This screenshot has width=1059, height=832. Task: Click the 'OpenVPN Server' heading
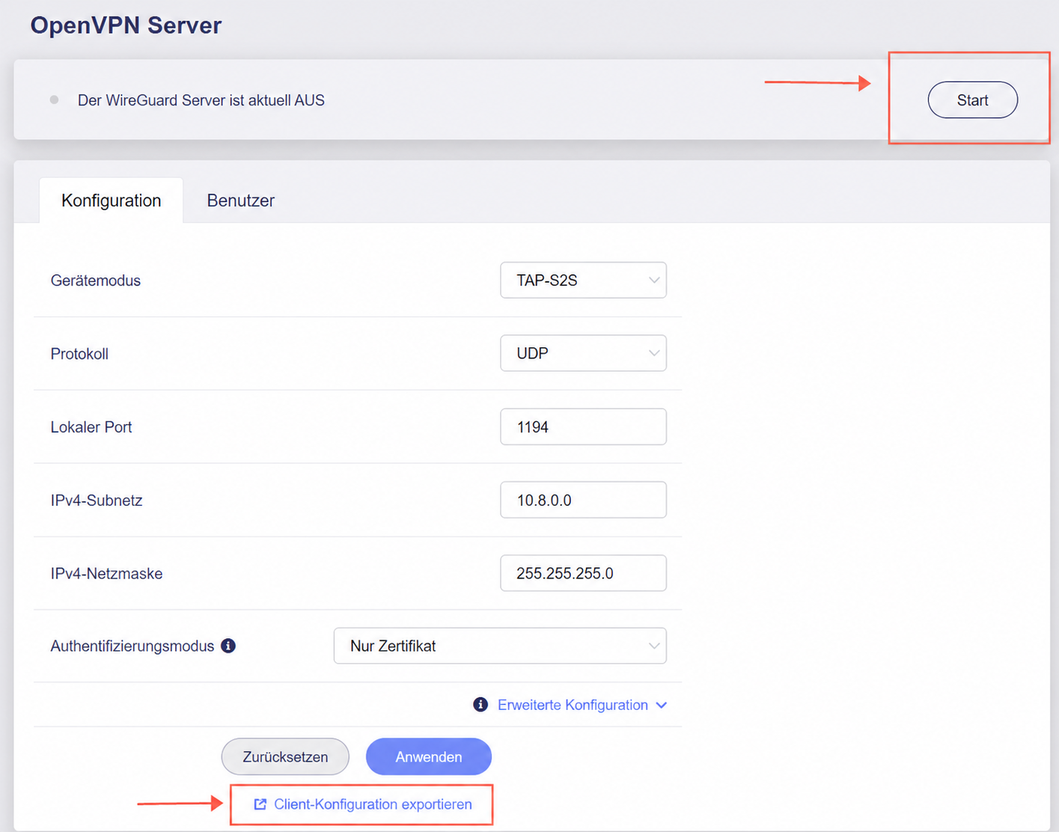[x=126, y=25]
